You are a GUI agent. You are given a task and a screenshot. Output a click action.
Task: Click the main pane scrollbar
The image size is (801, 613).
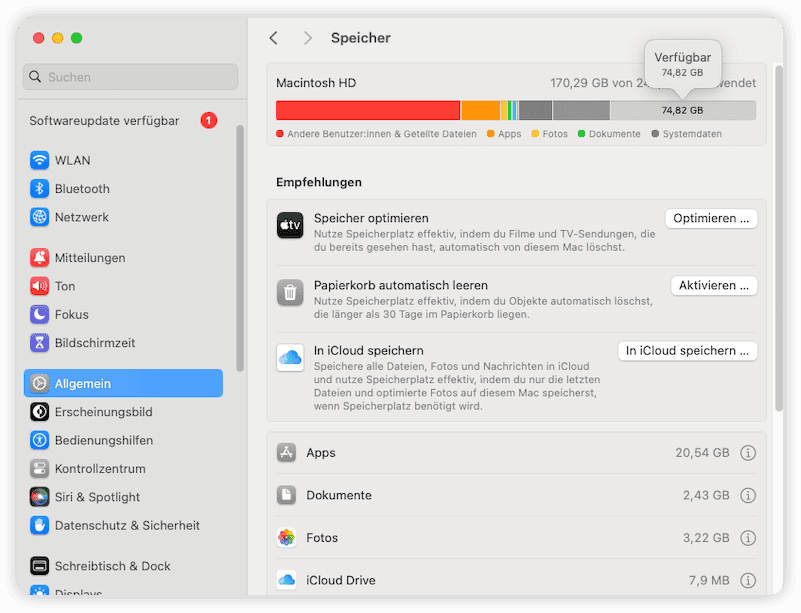(x=779, y=238)
